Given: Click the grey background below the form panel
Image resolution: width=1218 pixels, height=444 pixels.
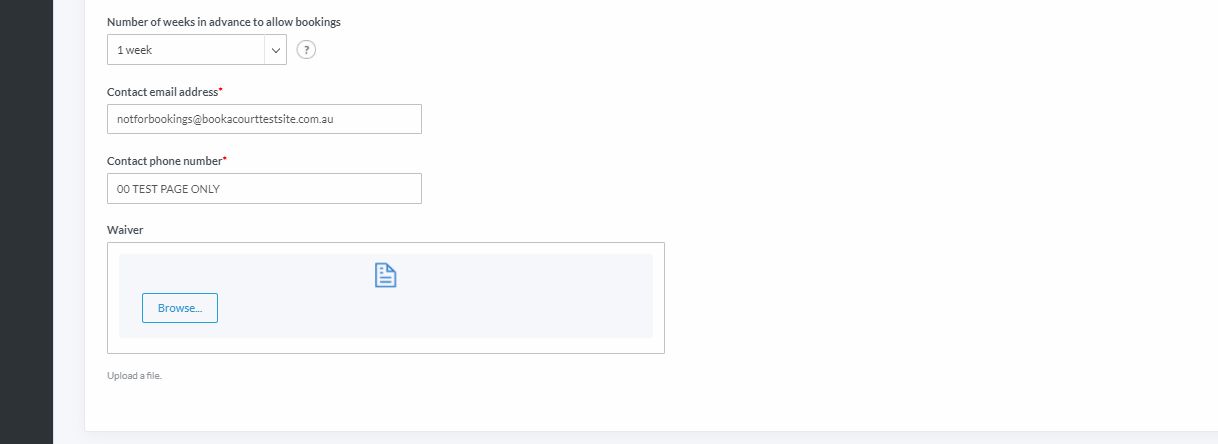Looking at the screenshot, I should pos(635,438).
